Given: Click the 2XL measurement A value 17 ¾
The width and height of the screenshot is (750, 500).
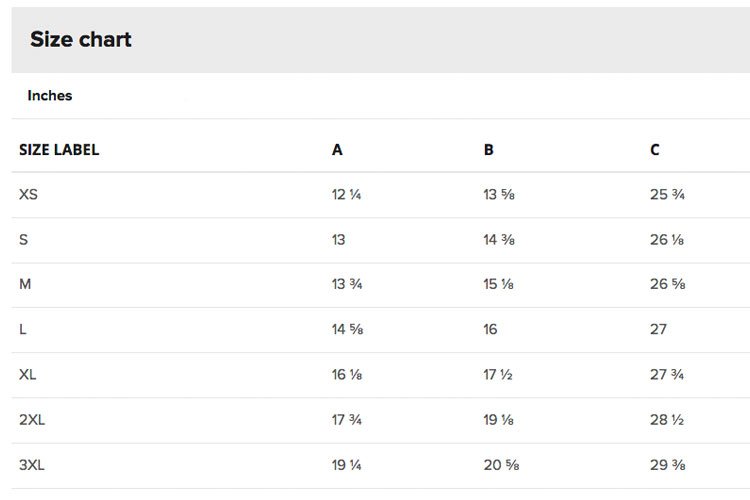Looking at the screenshot, I should coord(347,420).
